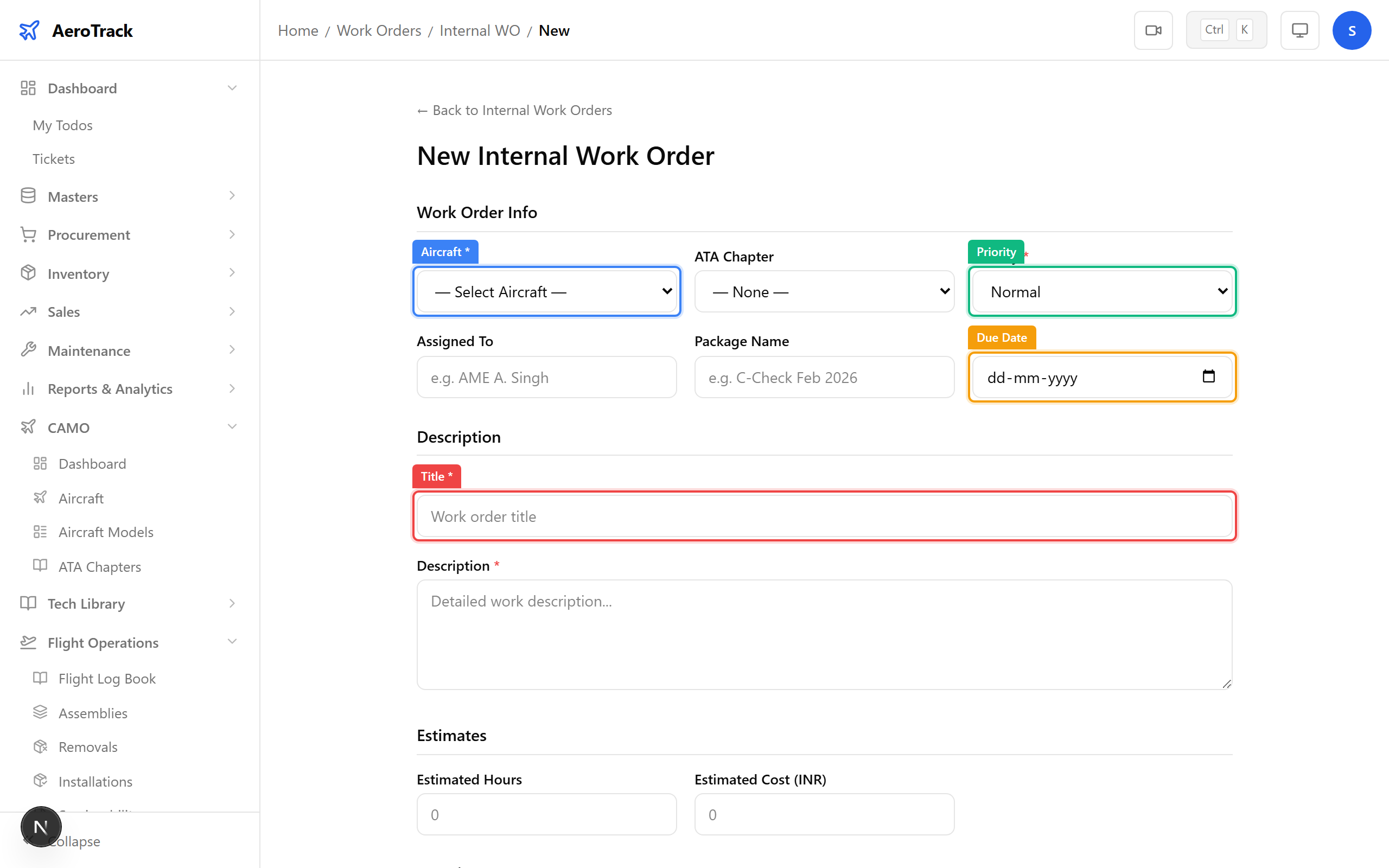This screenshot has height=868, width=1389.
Task: Click the Maintenance wrench icon
Action: [x=28, y=350]
